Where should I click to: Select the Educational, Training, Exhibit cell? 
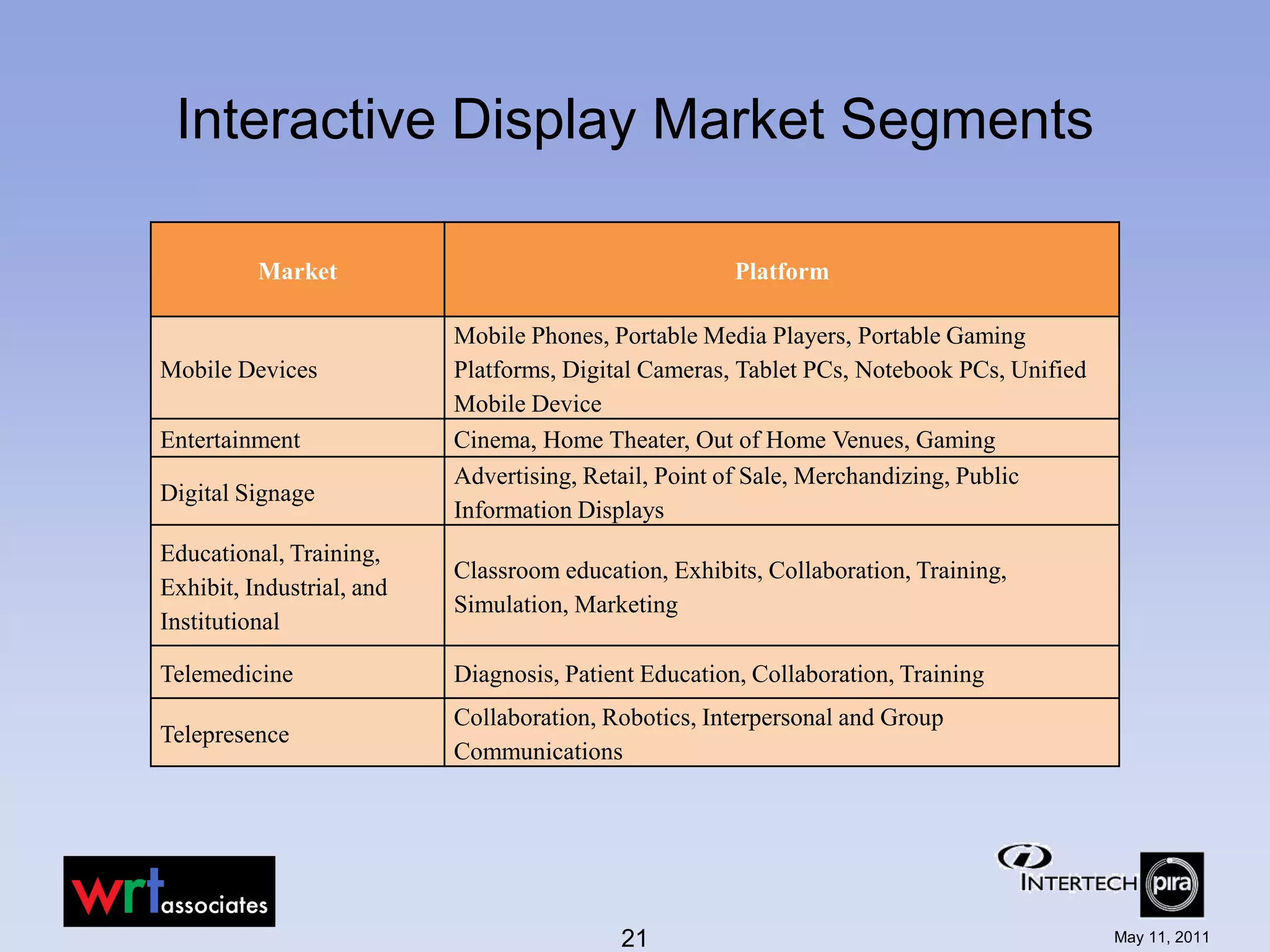[x=298, y=586]
